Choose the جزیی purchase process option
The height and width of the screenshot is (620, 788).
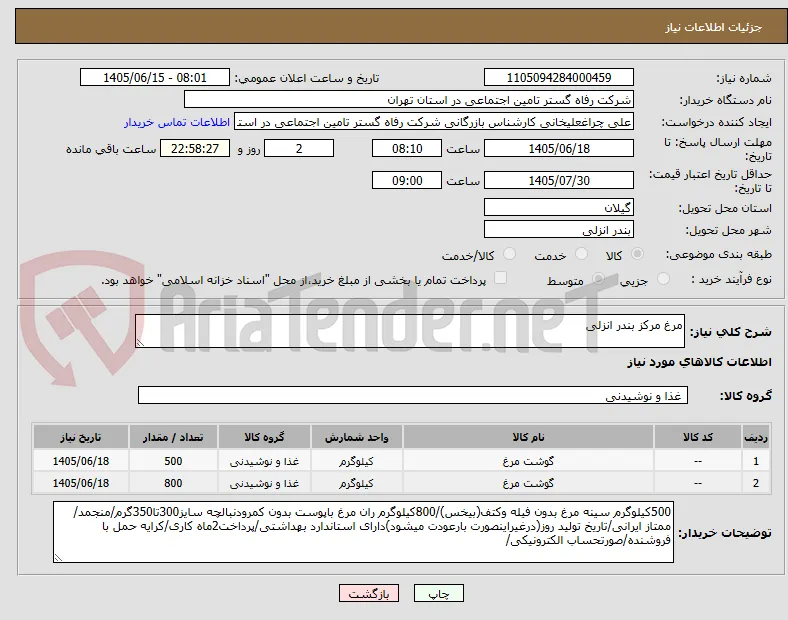(663, 278)
